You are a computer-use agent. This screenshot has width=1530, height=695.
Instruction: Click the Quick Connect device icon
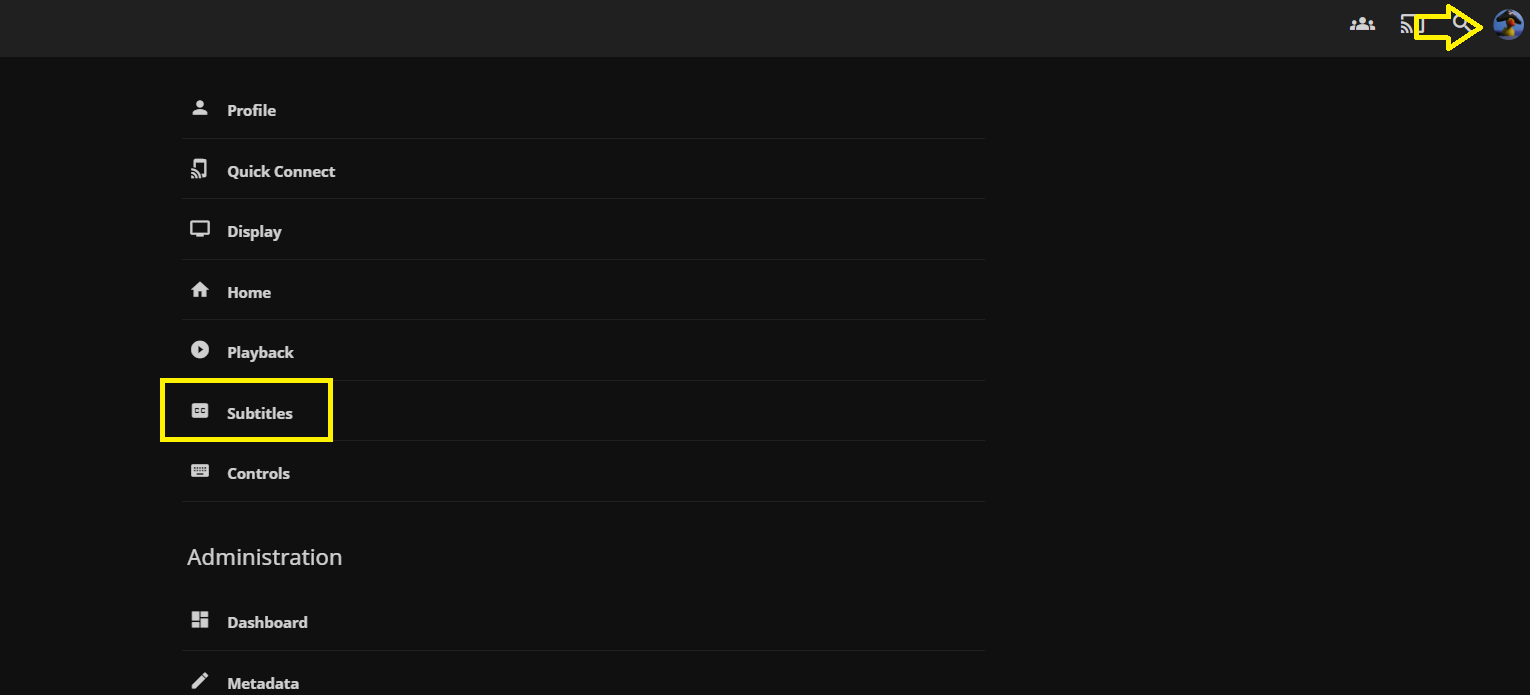pyautogui.click(x=200, y=169)
